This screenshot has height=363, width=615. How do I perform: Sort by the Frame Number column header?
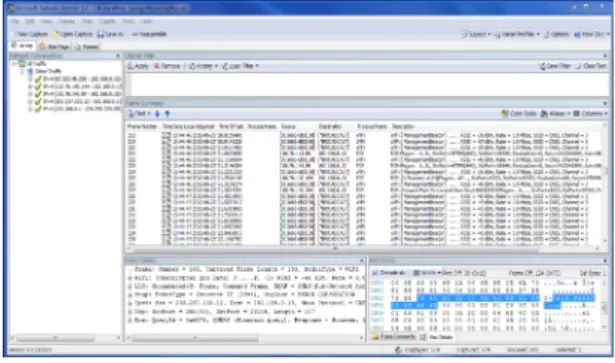coord(142,127)
